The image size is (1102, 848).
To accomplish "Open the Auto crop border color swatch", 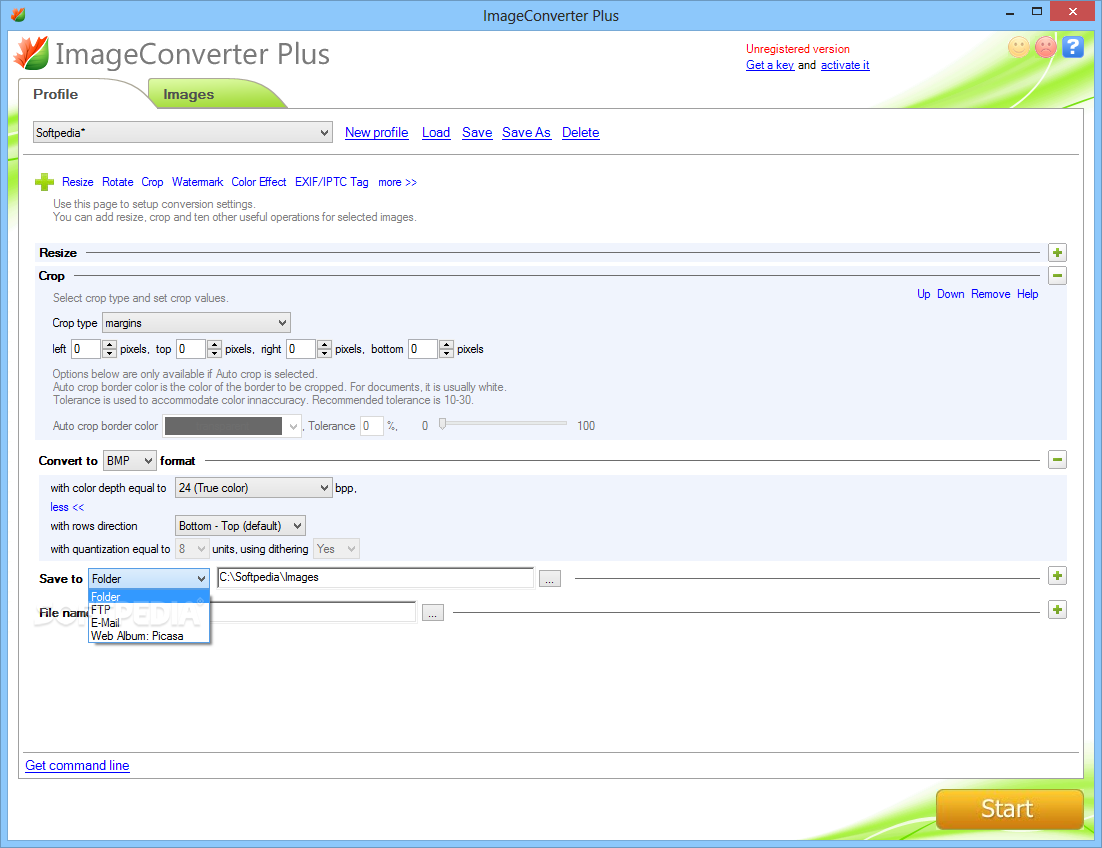I will [x=232, y=426].
